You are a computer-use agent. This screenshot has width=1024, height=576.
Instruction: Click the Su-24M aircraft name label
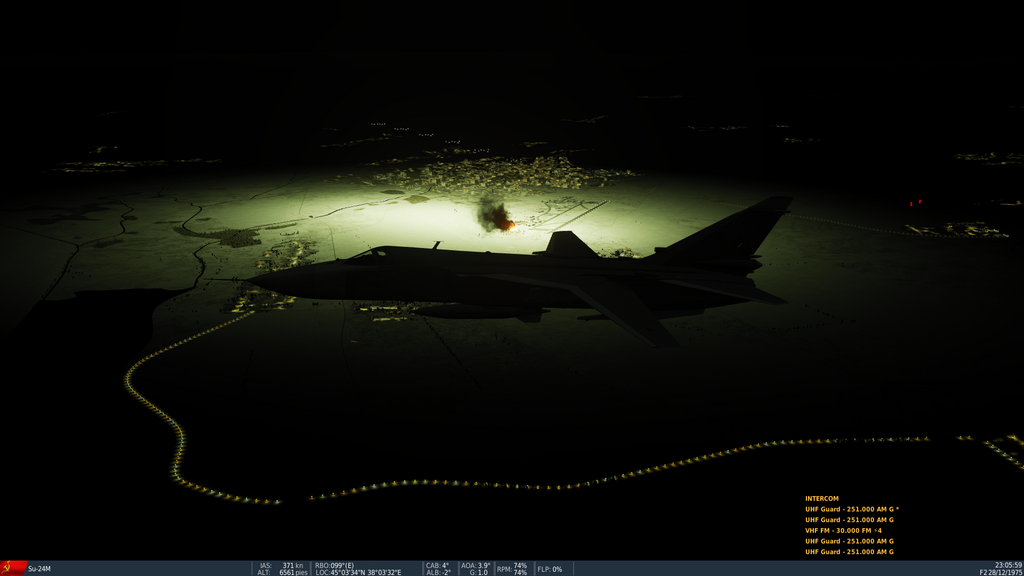(x=39, y=569)
